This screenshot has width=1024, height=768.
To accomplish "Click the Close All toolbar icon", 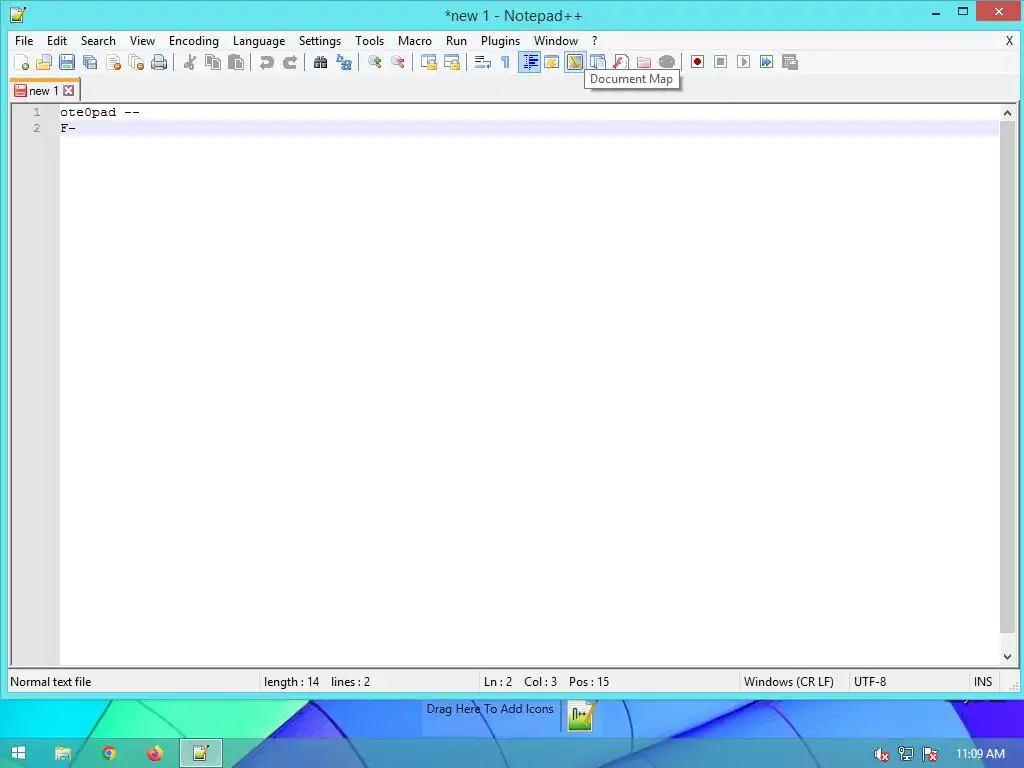I will [x=136, y=62].
